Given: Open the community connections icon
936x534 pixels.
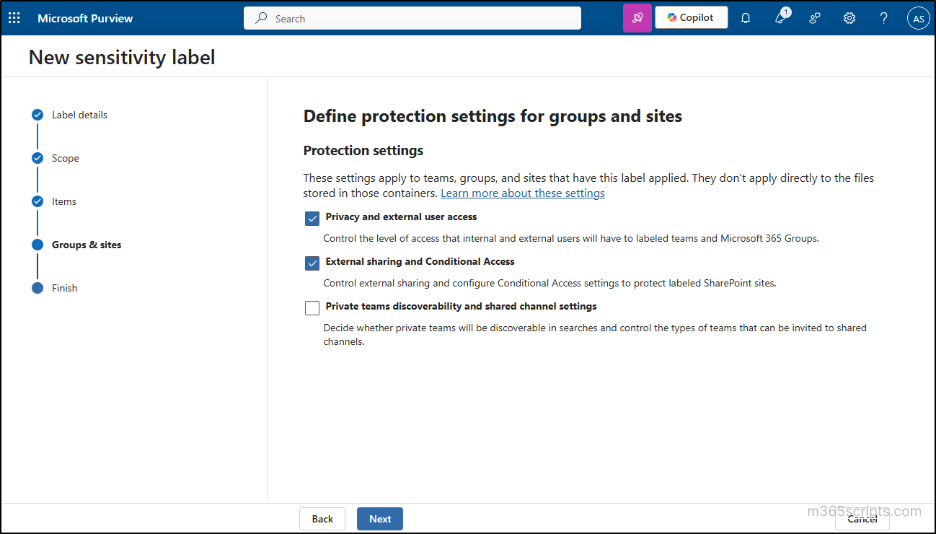Looking at the screenshot, I should coord(815,18).
